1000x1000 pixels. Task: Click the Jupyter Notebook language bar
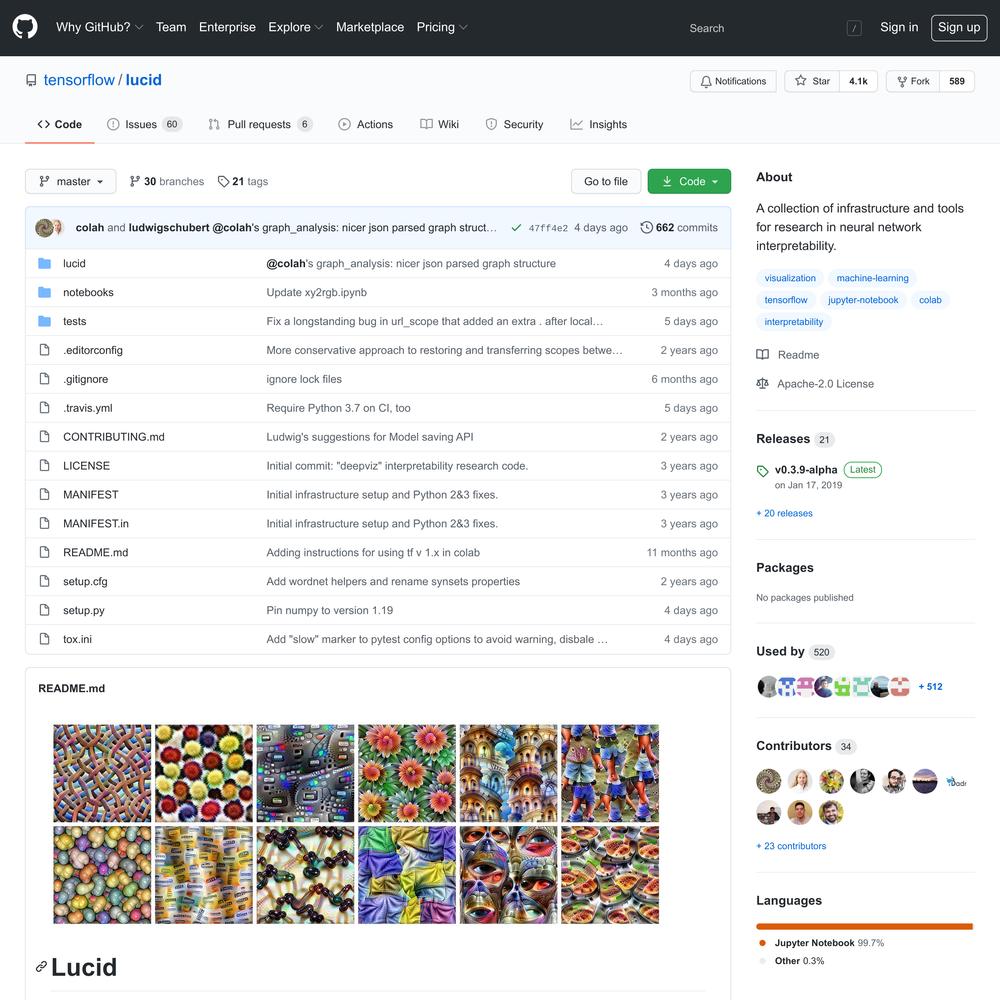point(864,926)
